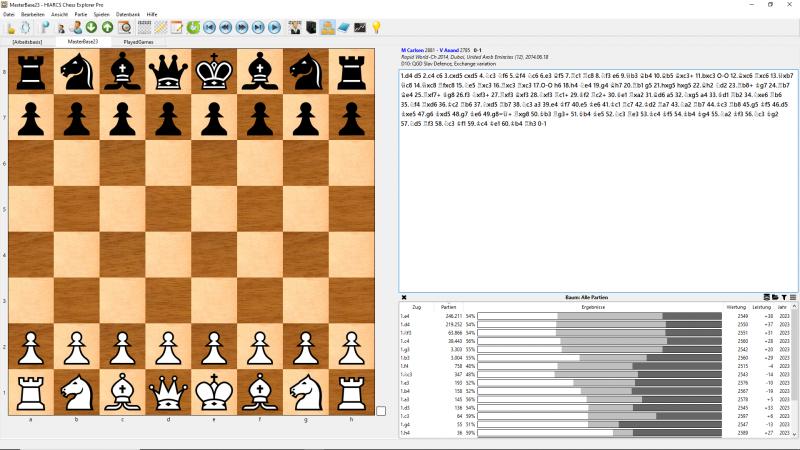
Task: Open the tree panel hamburger menu
Action: click(793, 297)
